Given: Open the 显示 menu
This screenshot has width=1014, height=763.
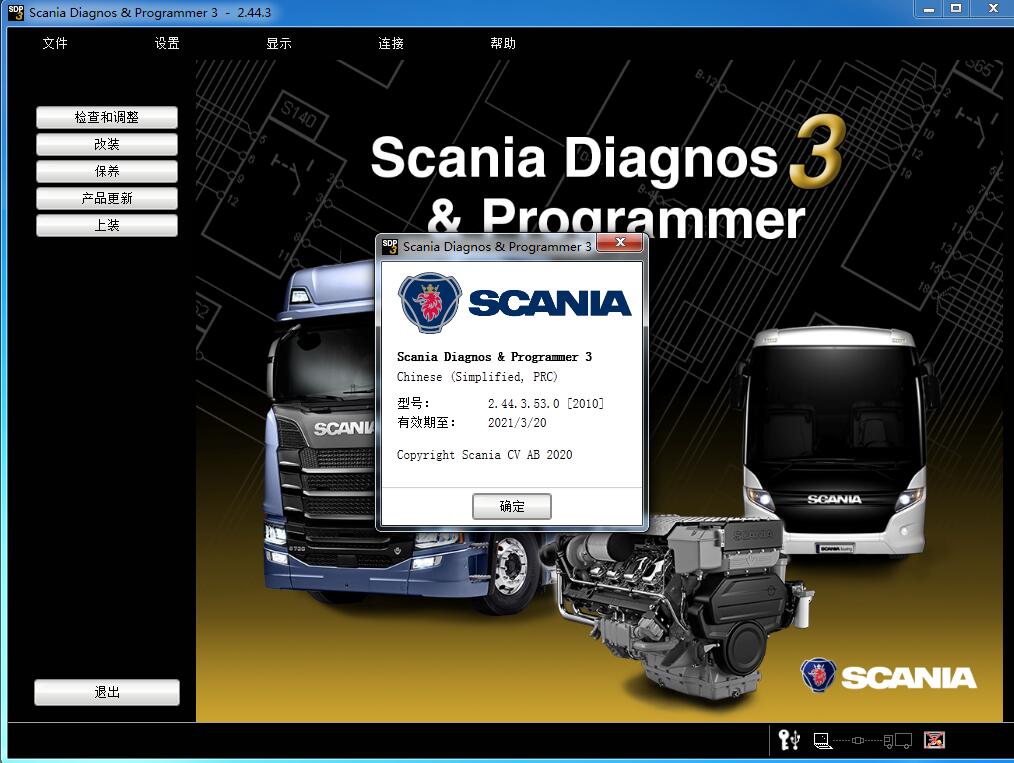Looking at the screenshot, I should point(279,43).
